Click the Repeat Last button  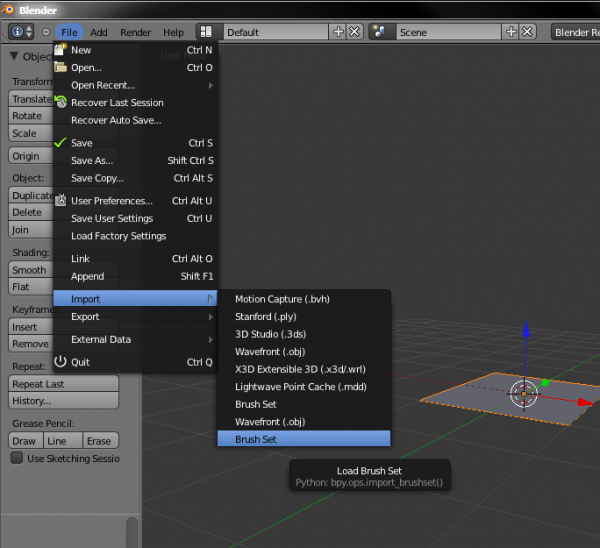click(64, 384)
